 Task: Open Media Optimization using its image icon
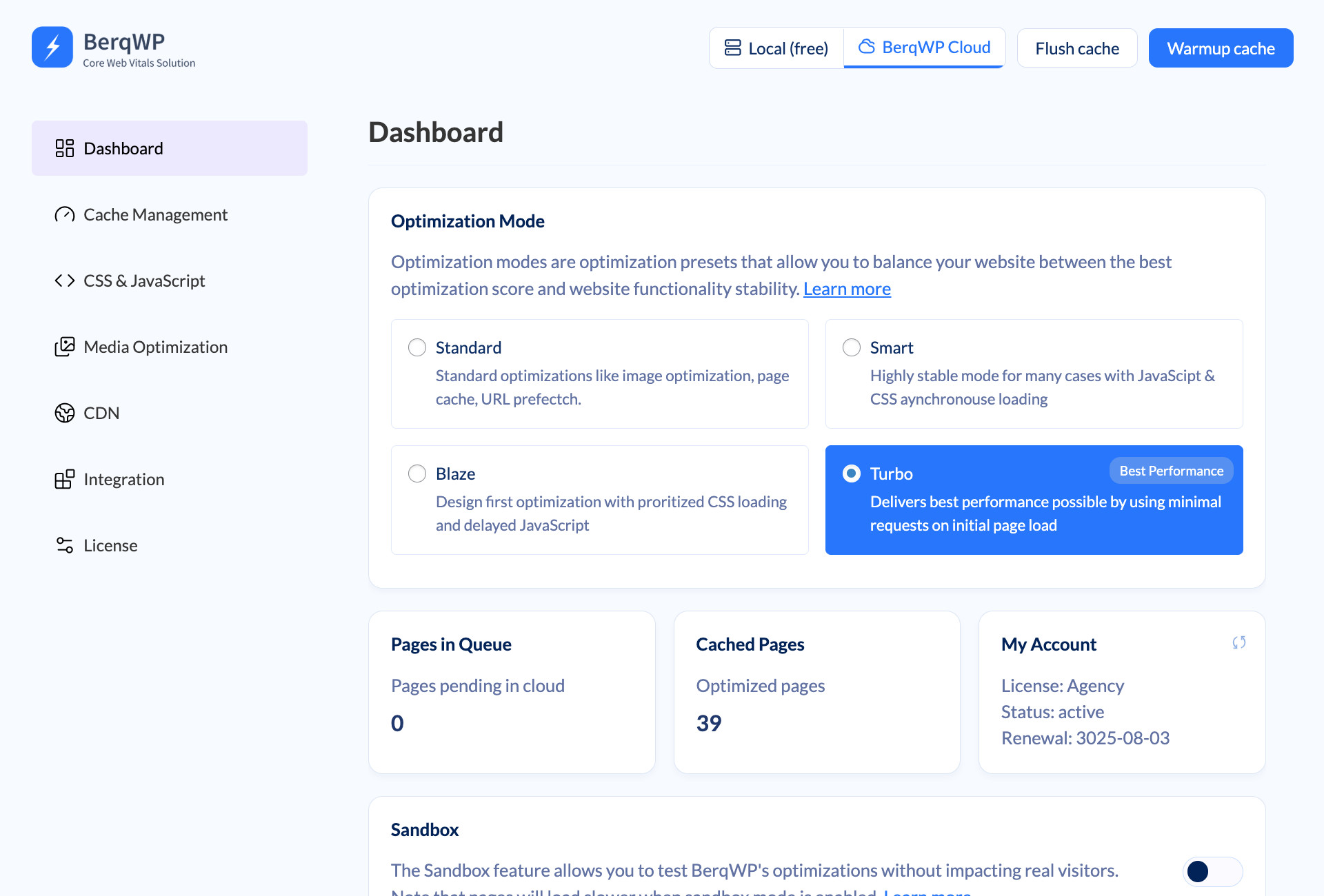(65, 347)
